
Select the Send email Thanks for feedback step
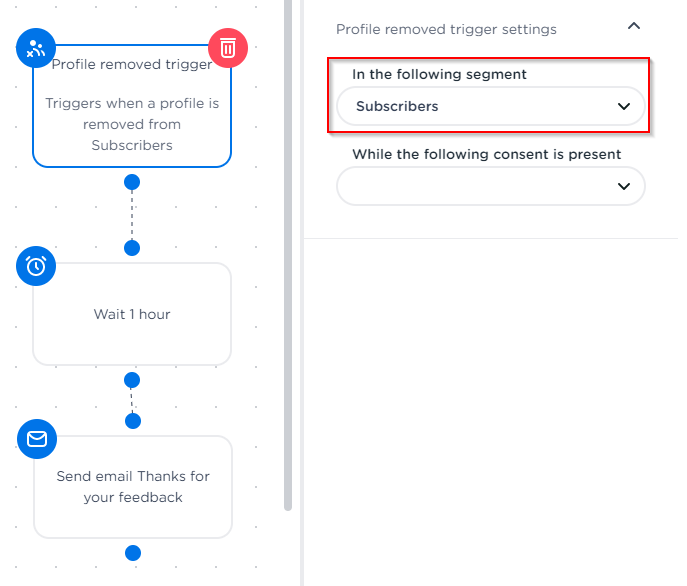coord(132,487)
